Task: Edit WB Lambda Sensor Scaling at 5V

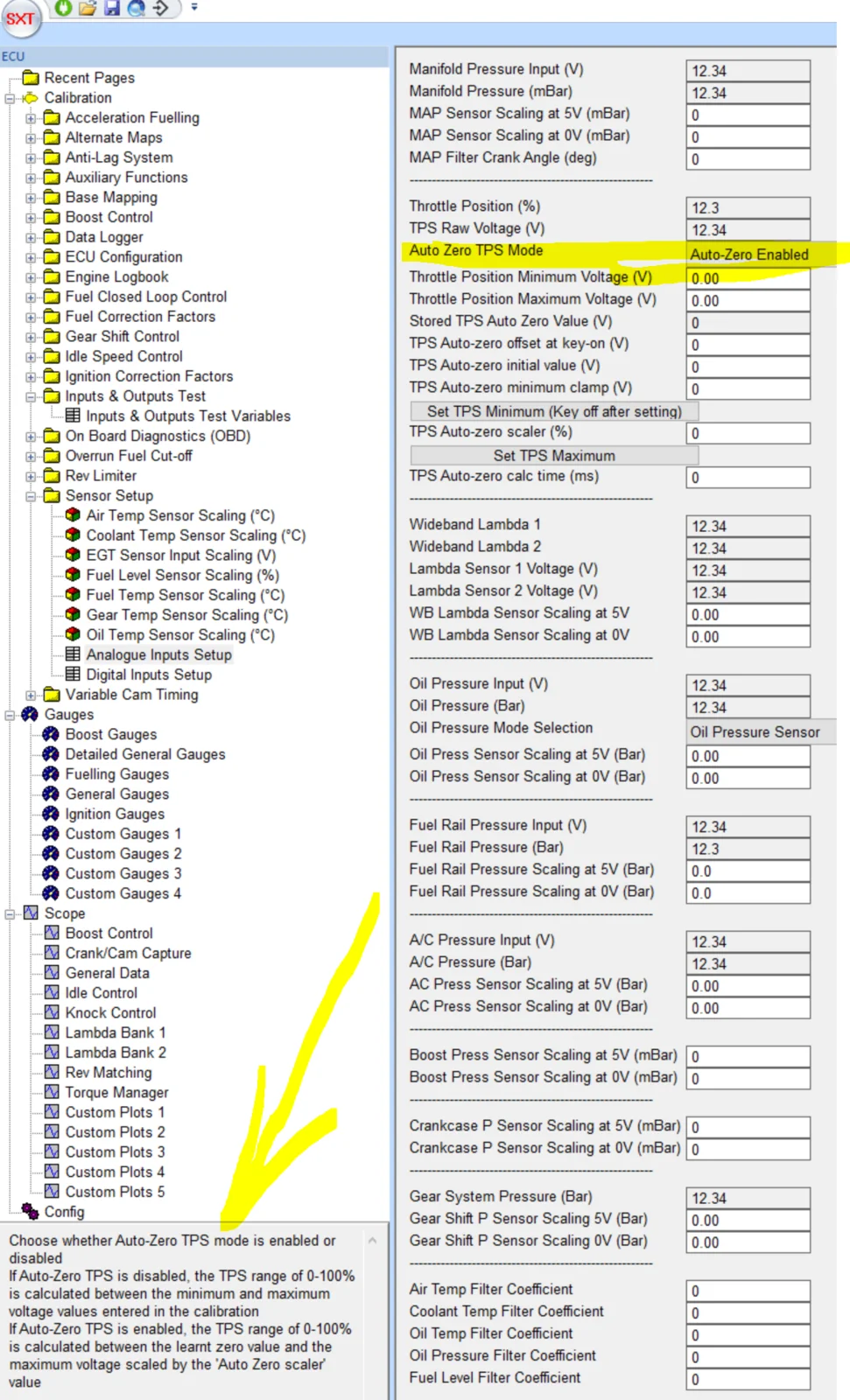Action: click(x=748, y=614)
